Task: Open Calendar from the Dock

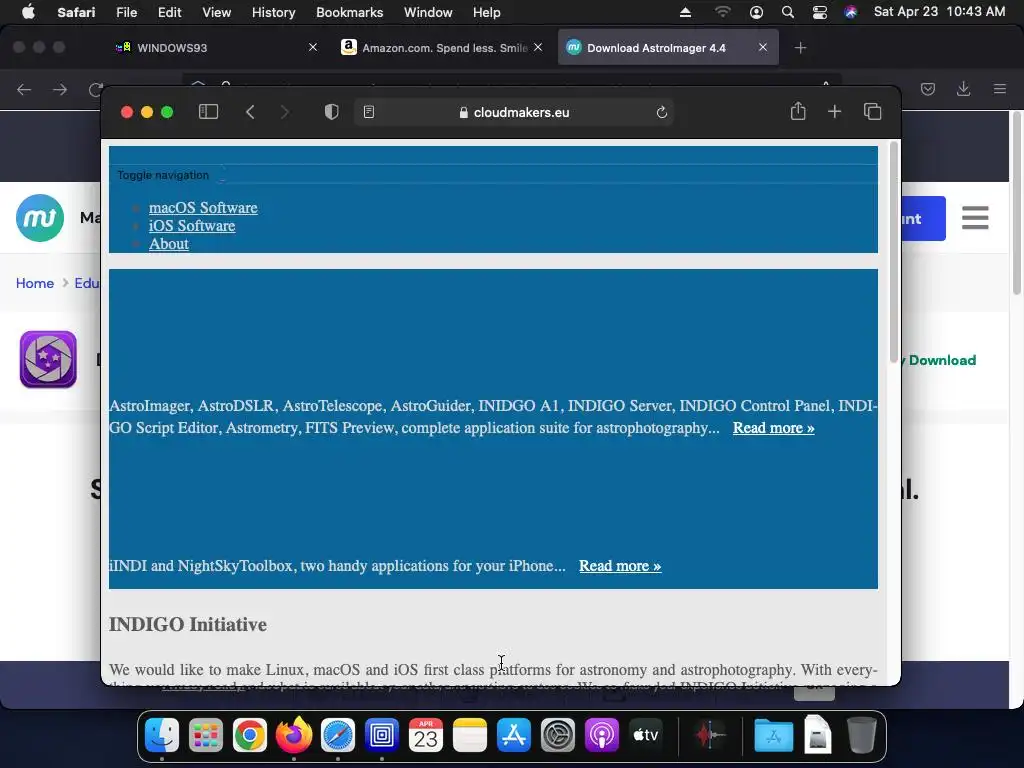Action: (426, 735)
